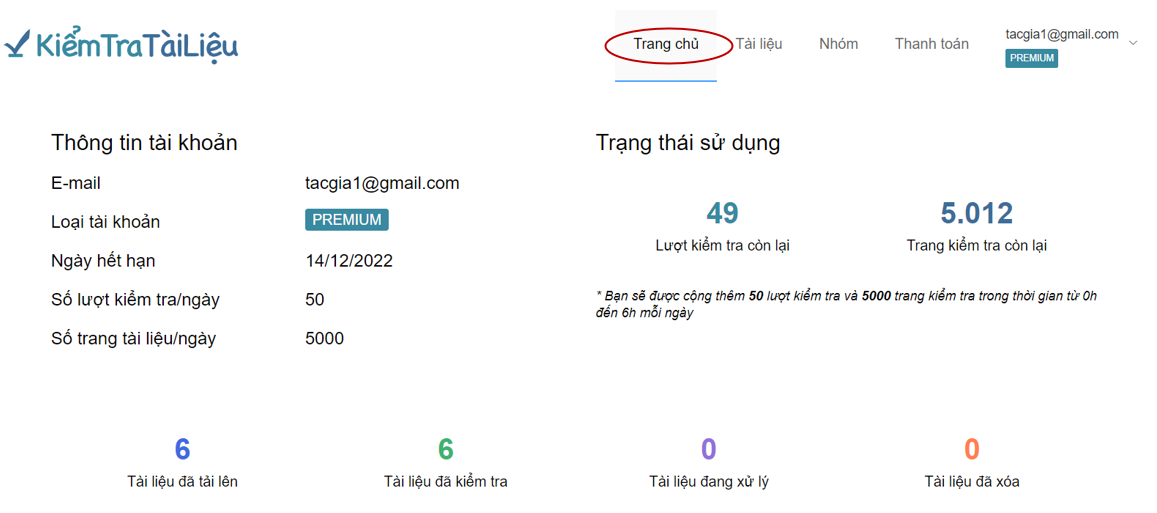Select the E-mail value tacgia1@gmail.com
1157x513 pixels.
coord(382,183)
